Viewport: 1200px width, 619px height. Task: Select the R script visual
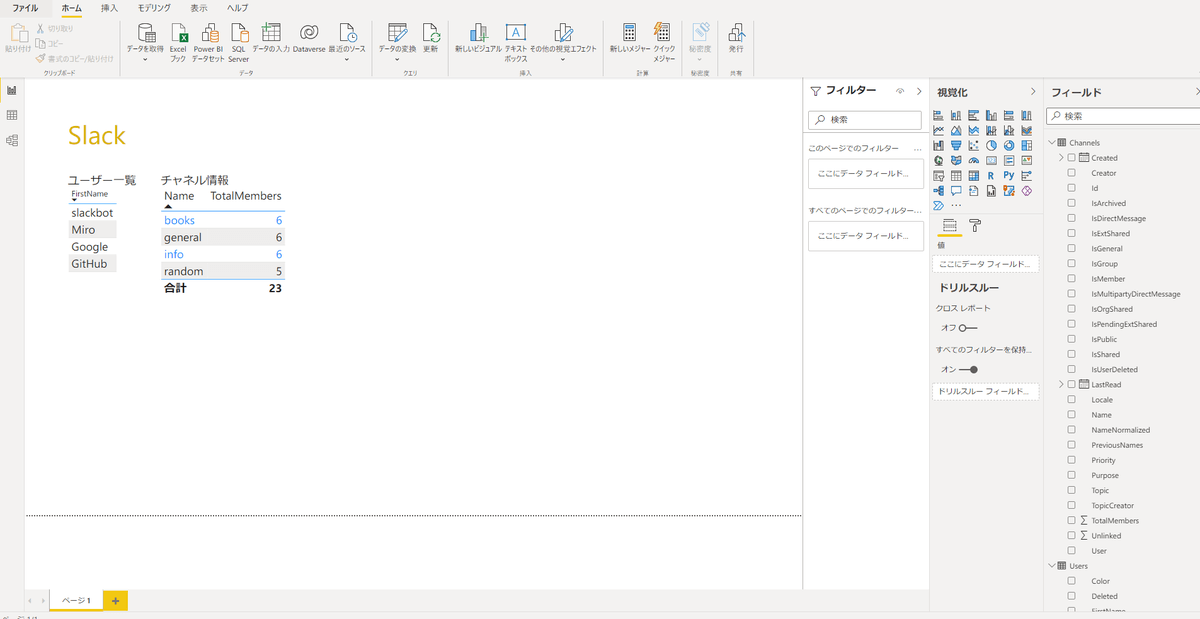coord(991,175)
